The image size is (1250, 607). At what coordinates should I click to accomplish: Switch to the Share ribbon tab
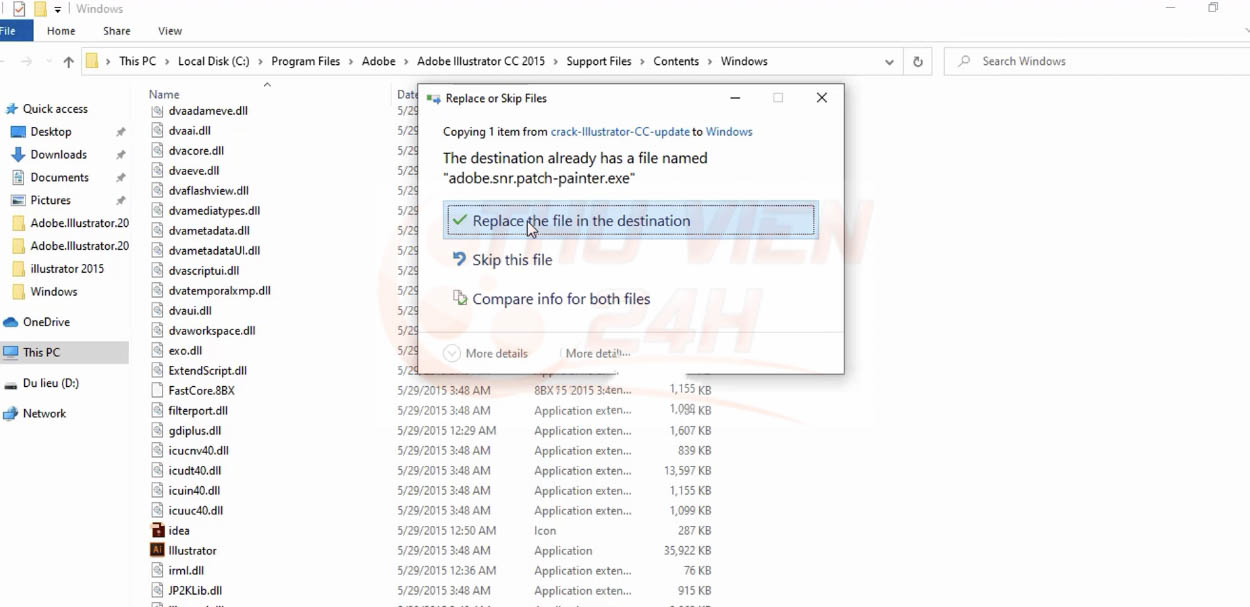tap(117, 31)
